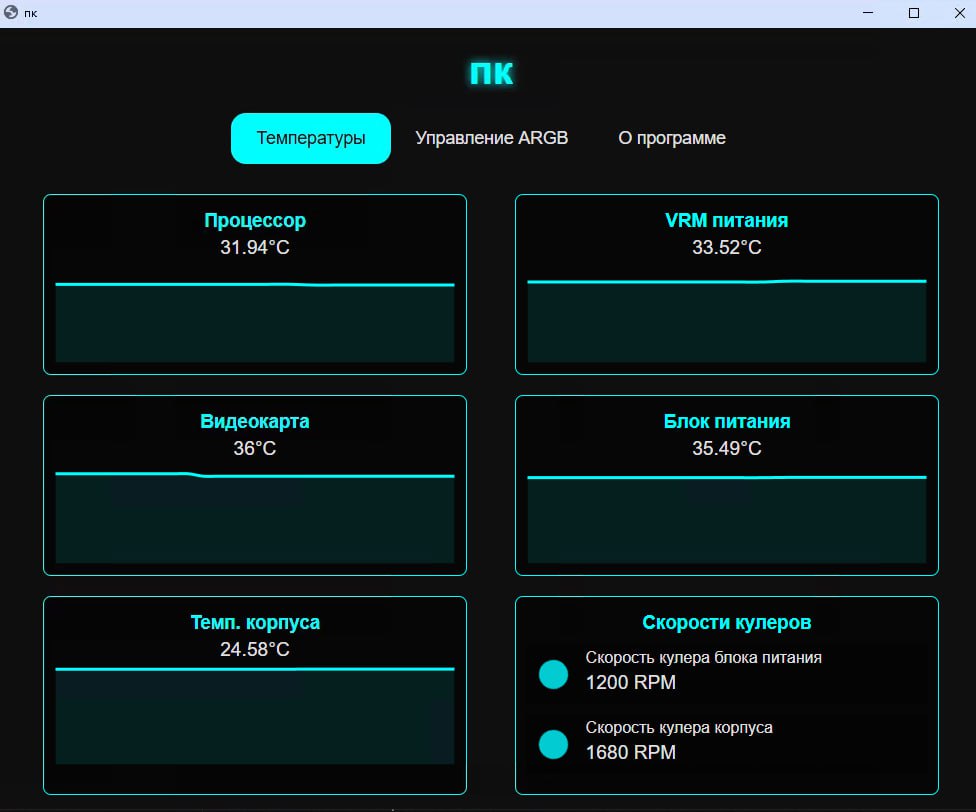Image resolution: width=976 pixels, height=812 pixels.
Task: Click the power supply fan indicator circle
Action: point(553,674)
